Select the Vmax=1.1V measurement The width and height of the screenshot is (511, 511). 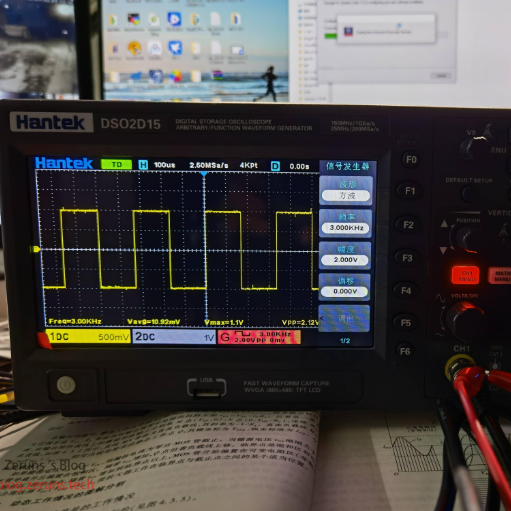point(224,323)
